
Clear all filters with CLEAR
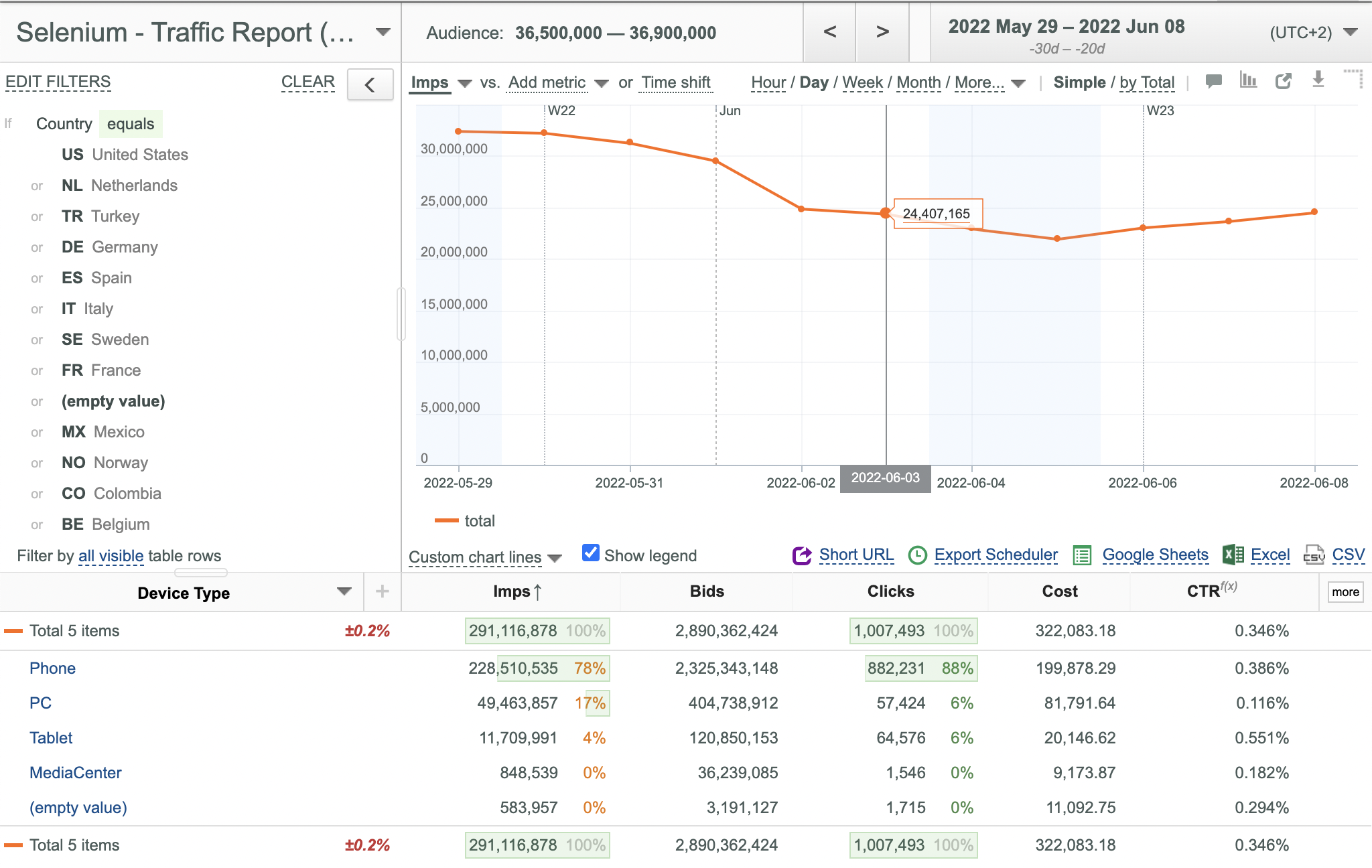point(307,82)
